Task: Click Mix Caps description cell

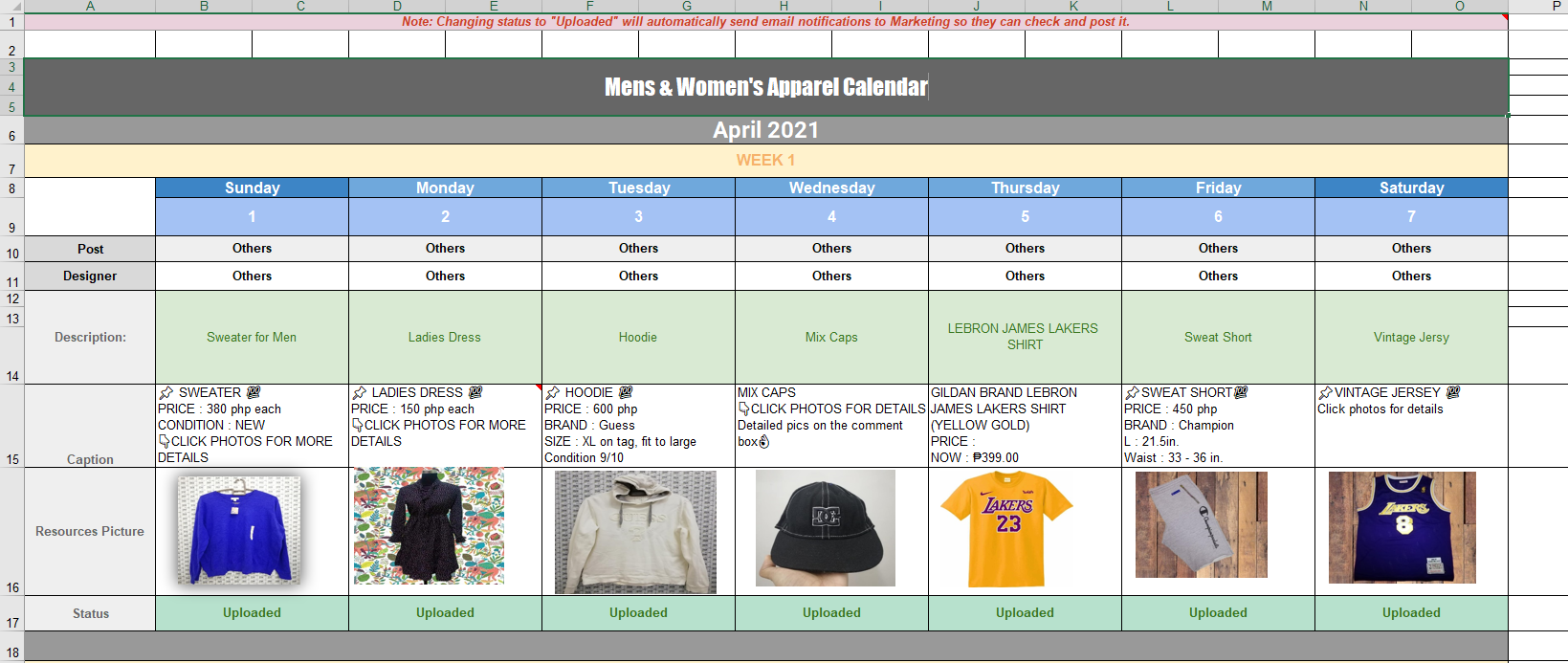Action: pos(832,337)
